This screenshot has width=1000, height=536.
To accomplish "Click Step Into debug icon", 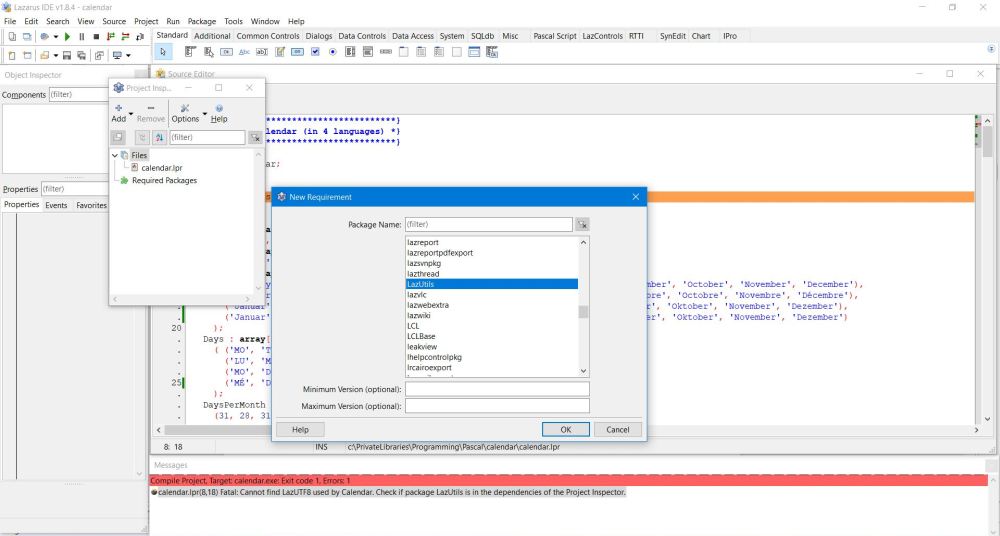I will coord(111,37).
